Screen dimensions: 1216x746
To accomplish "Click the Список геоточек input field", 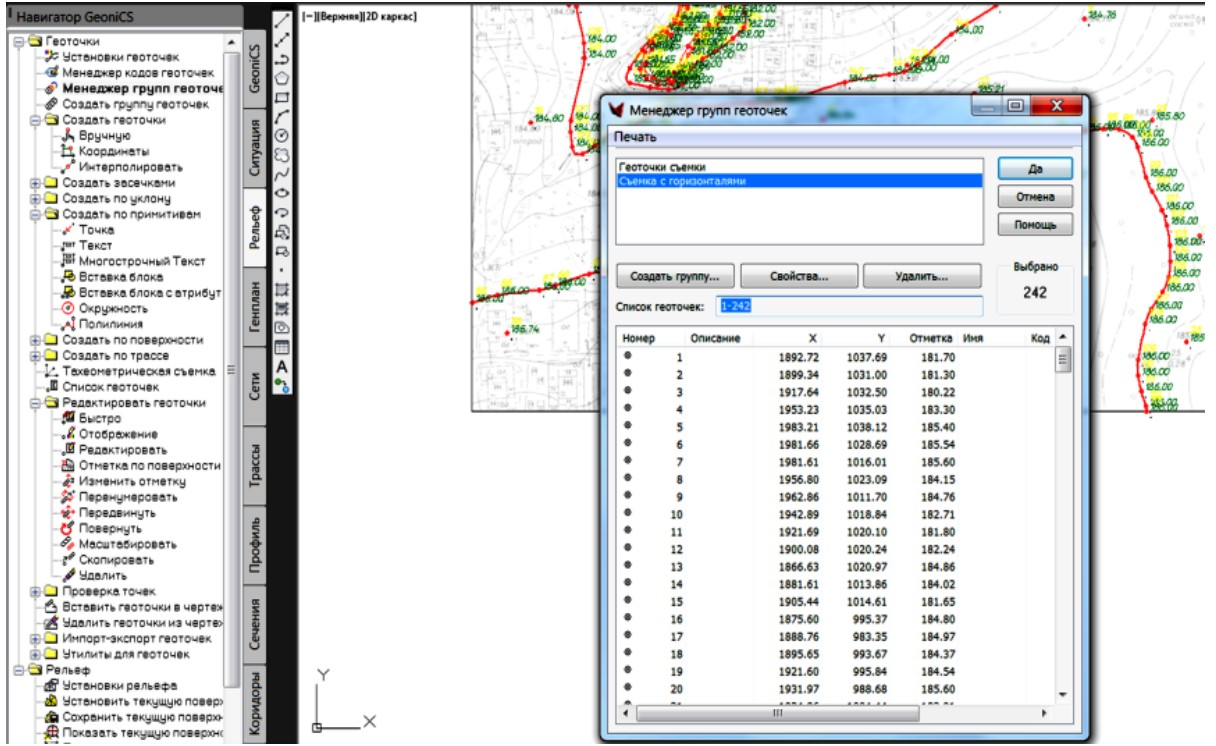I will [850, 306].
